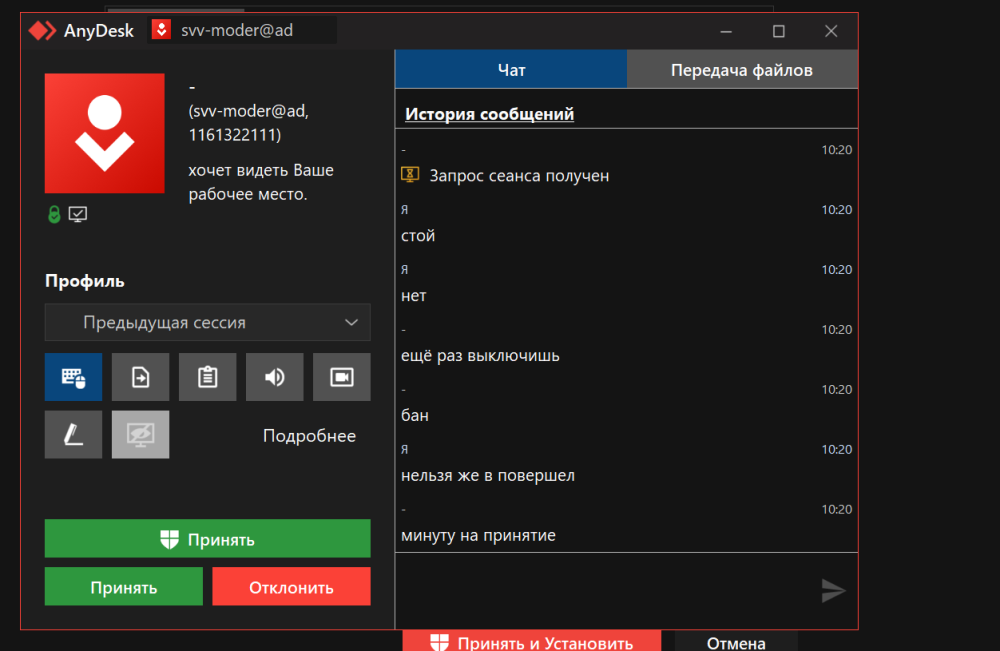
Task: Click the AnyDesk logo icon
Action: point(42,31)
